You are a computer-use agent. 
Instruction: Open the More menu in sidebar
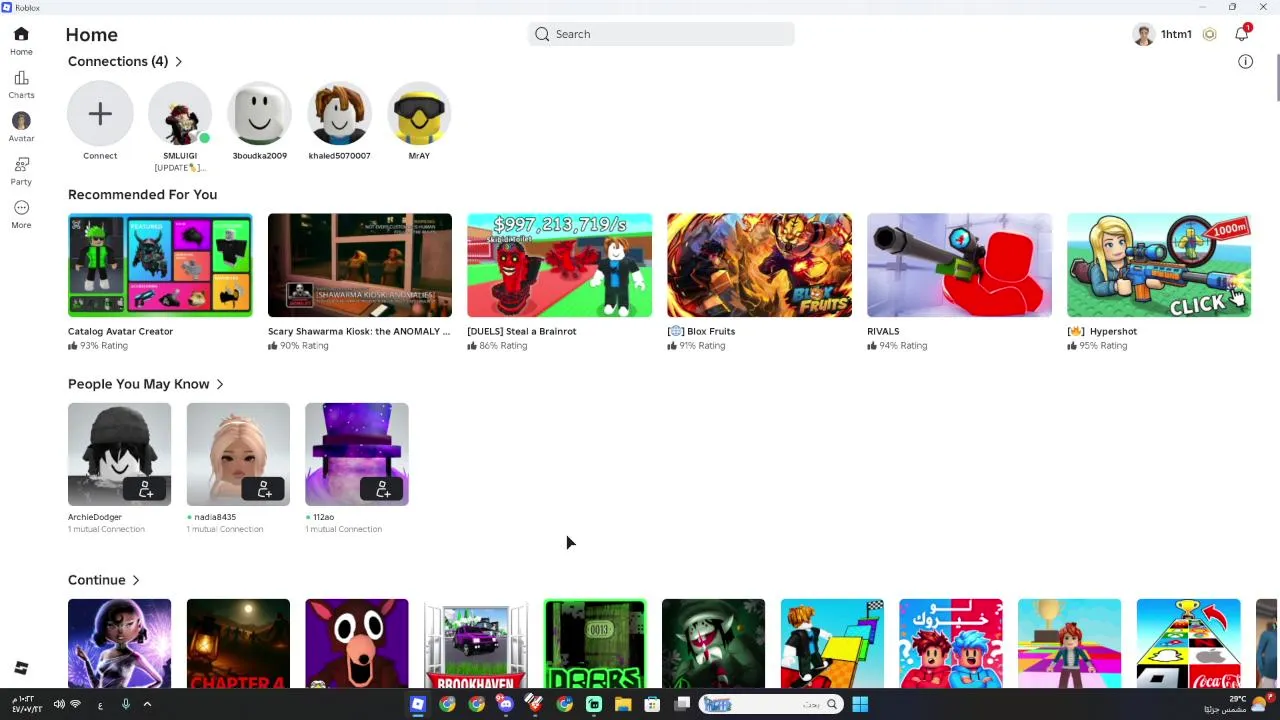(21, 208)
